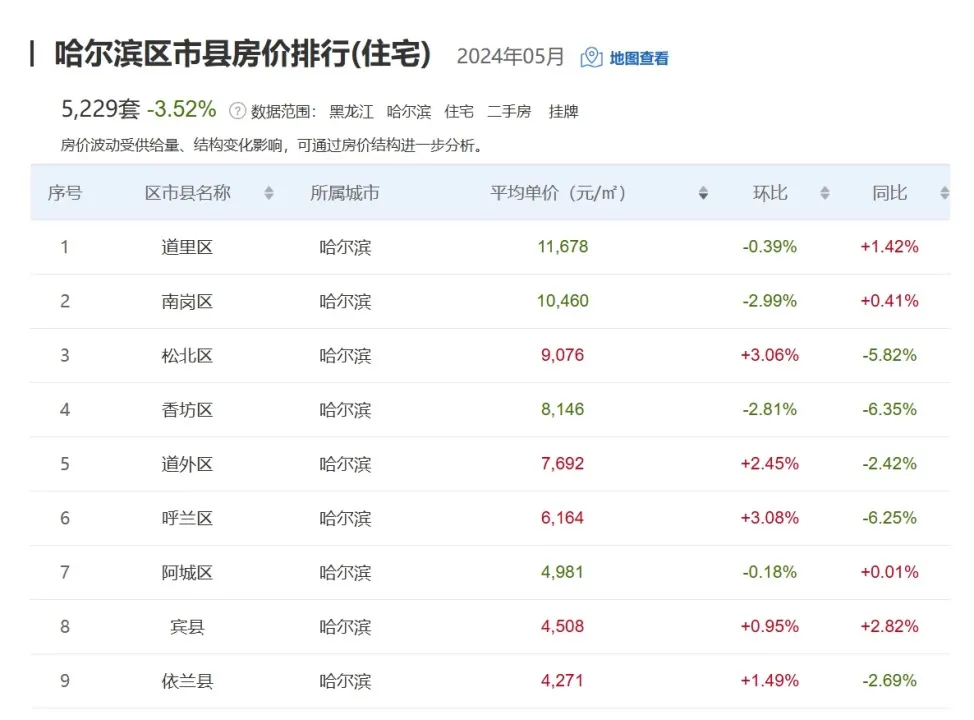Open 道外区 district entry

[187, 464]
